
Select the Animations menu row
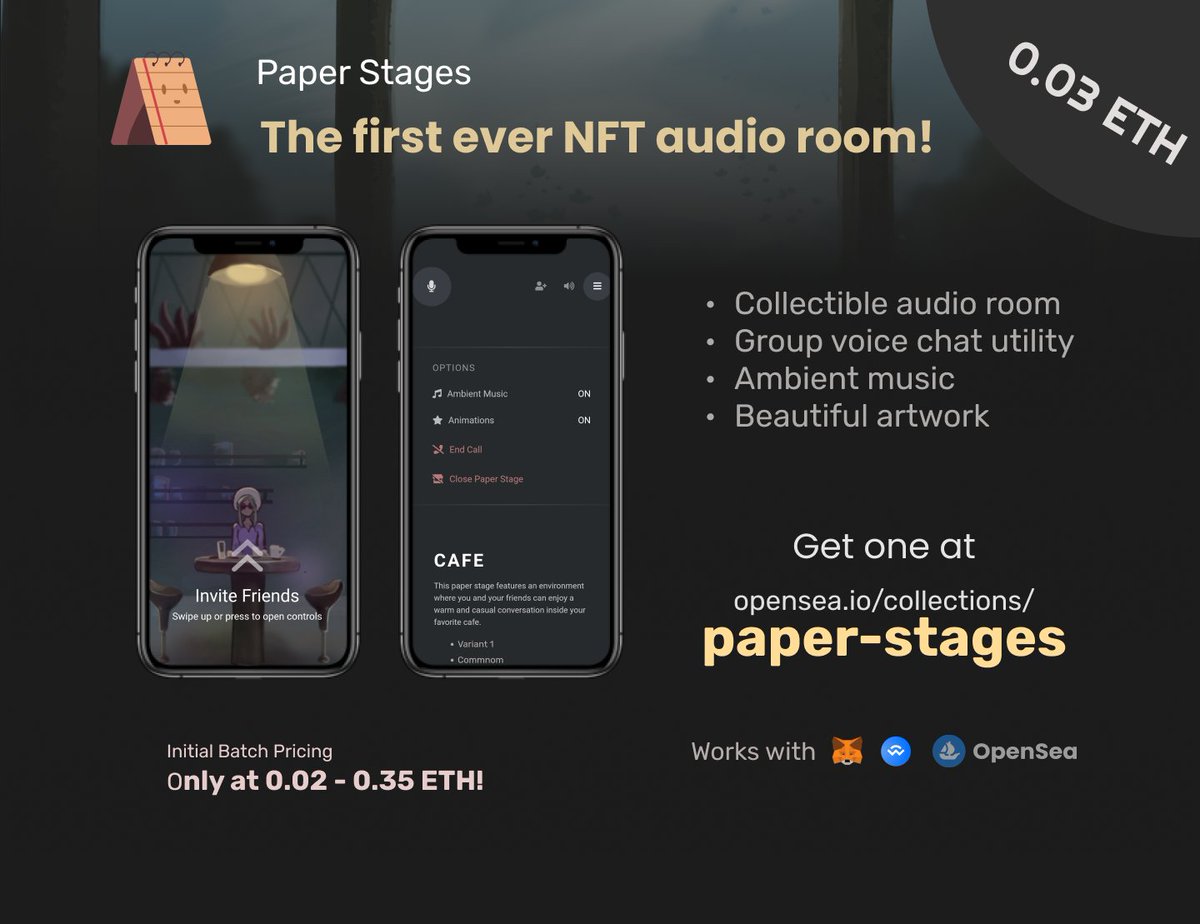click(x=511, y=420)
